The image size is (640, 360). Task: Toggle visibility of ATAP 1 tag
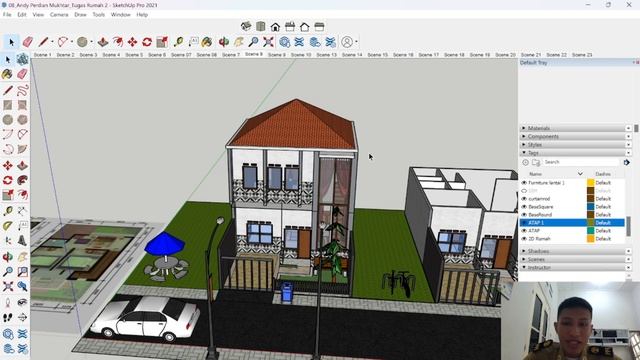[524, 223]
